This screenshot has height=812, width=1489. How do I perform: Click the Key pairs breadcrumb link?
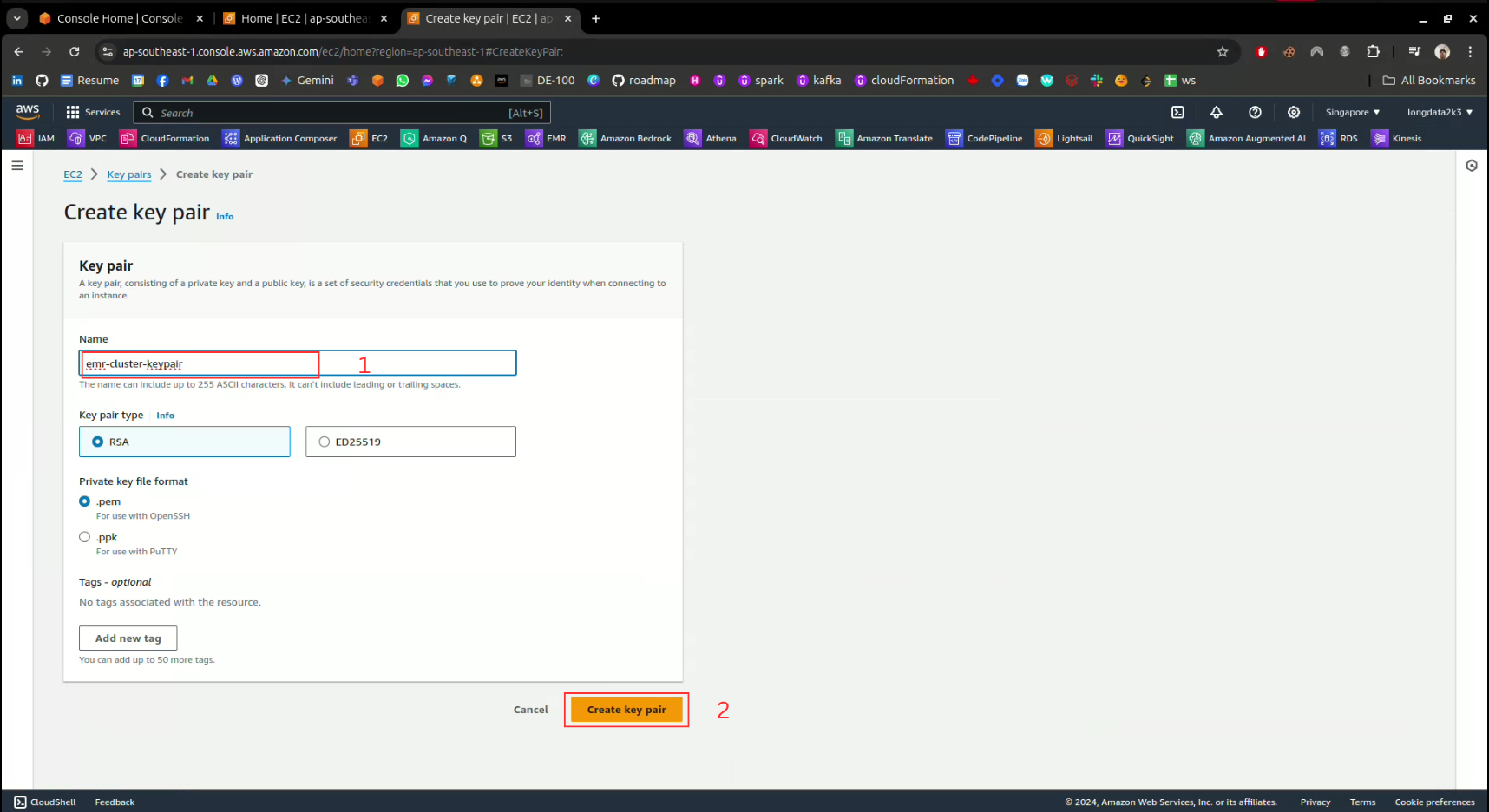point(128,174)
